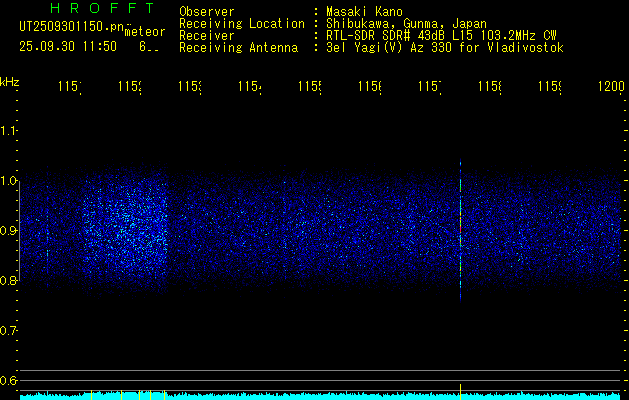The image size is (629, 400).
Task: Click the "Observer" field label
Action: click(x=207, y=12)
